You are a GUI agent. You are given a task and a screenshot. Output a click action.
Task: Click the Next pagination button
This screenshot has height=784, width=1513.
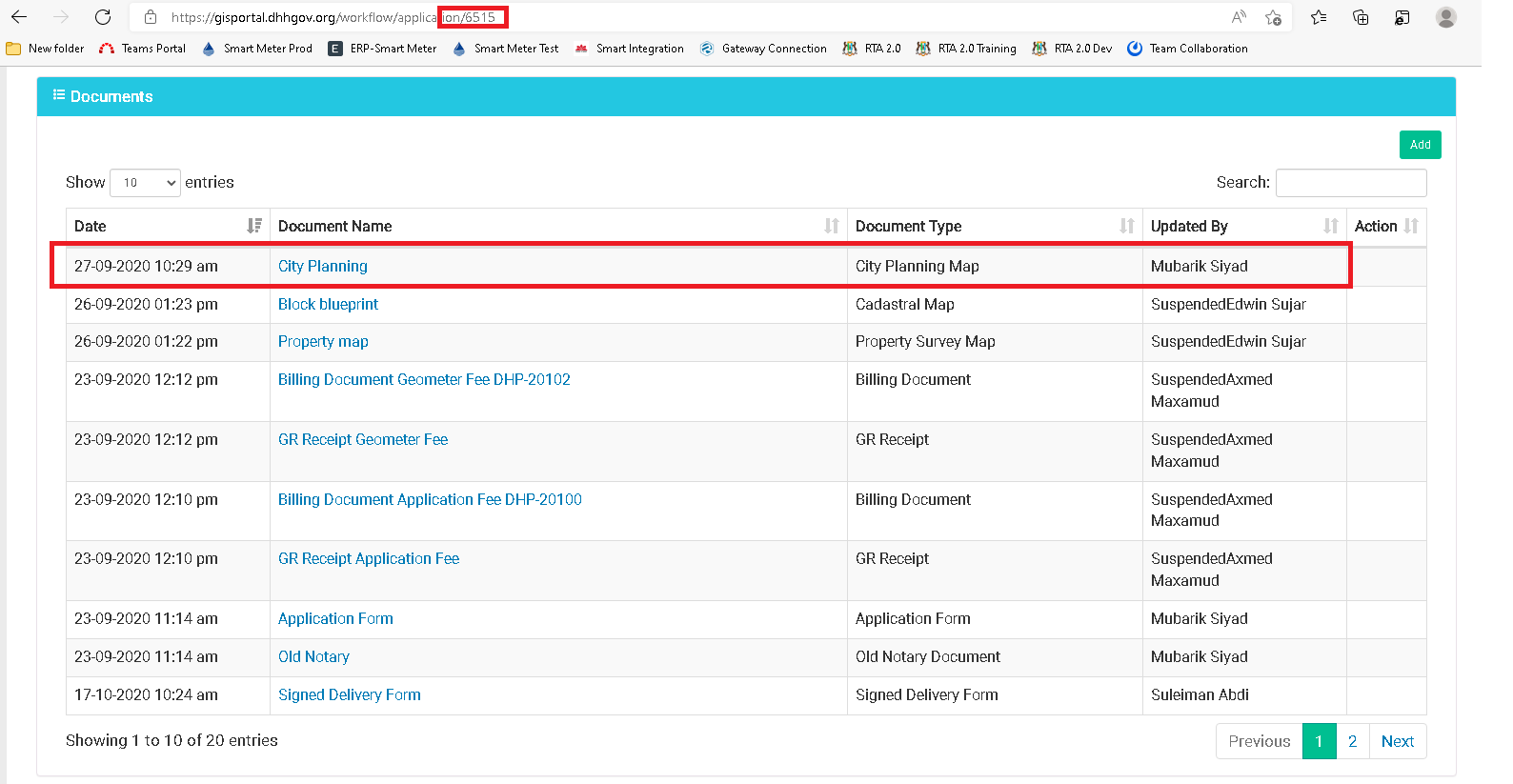[x=1398, y=741]
